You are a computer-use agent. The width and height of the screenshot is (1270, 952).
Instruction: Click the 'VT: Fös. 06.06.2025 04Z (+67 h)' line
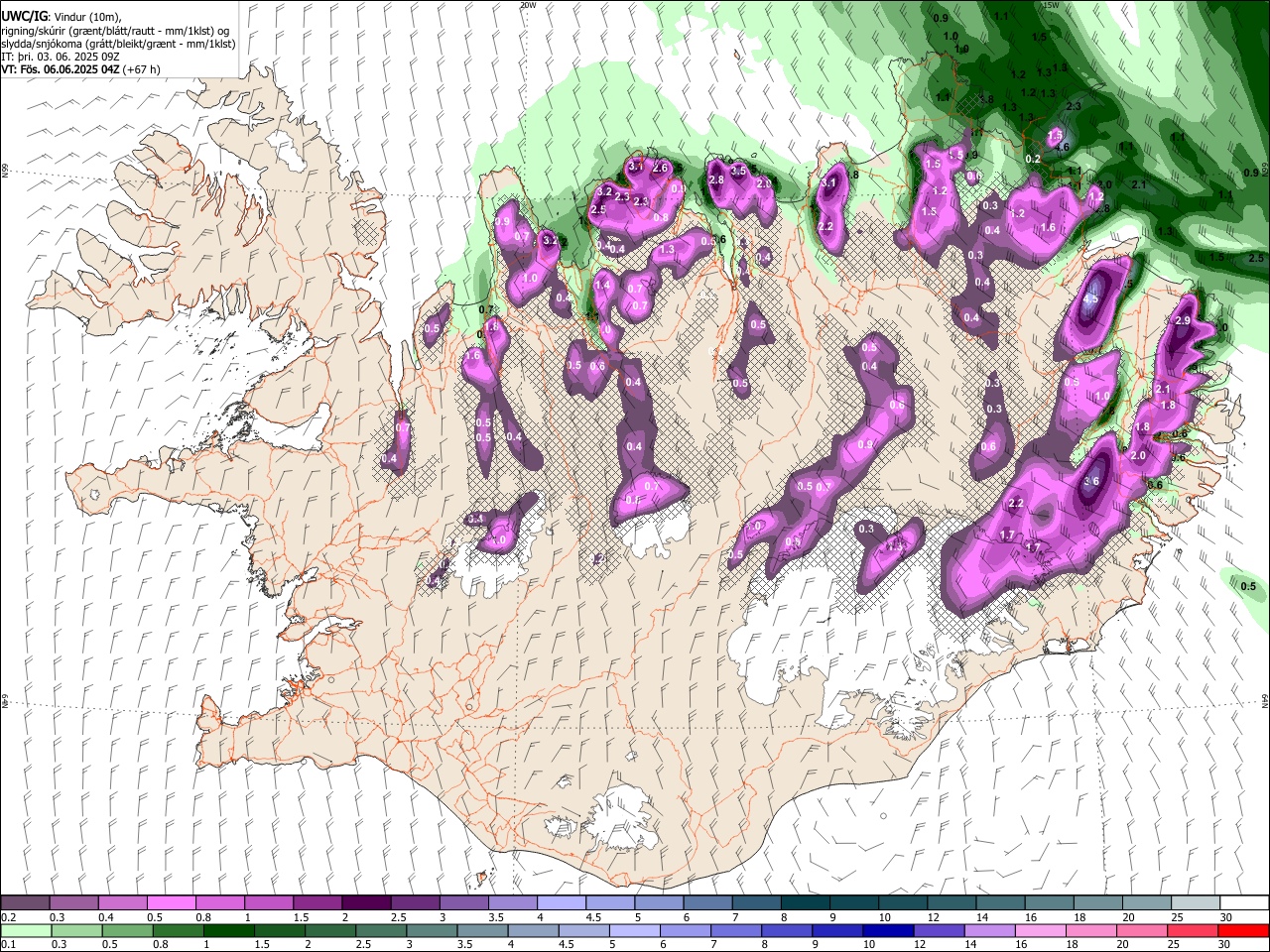pos(81,69)
